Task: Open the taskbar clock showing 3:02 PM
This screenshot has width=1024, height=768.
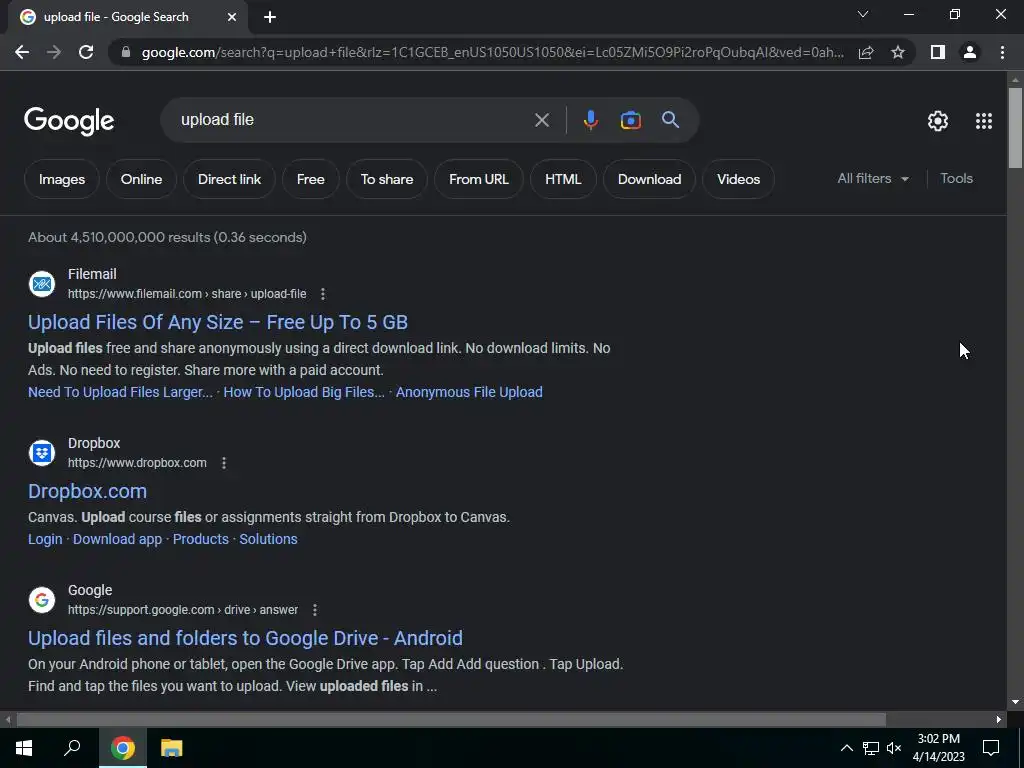Action: [x=938, y=748]
